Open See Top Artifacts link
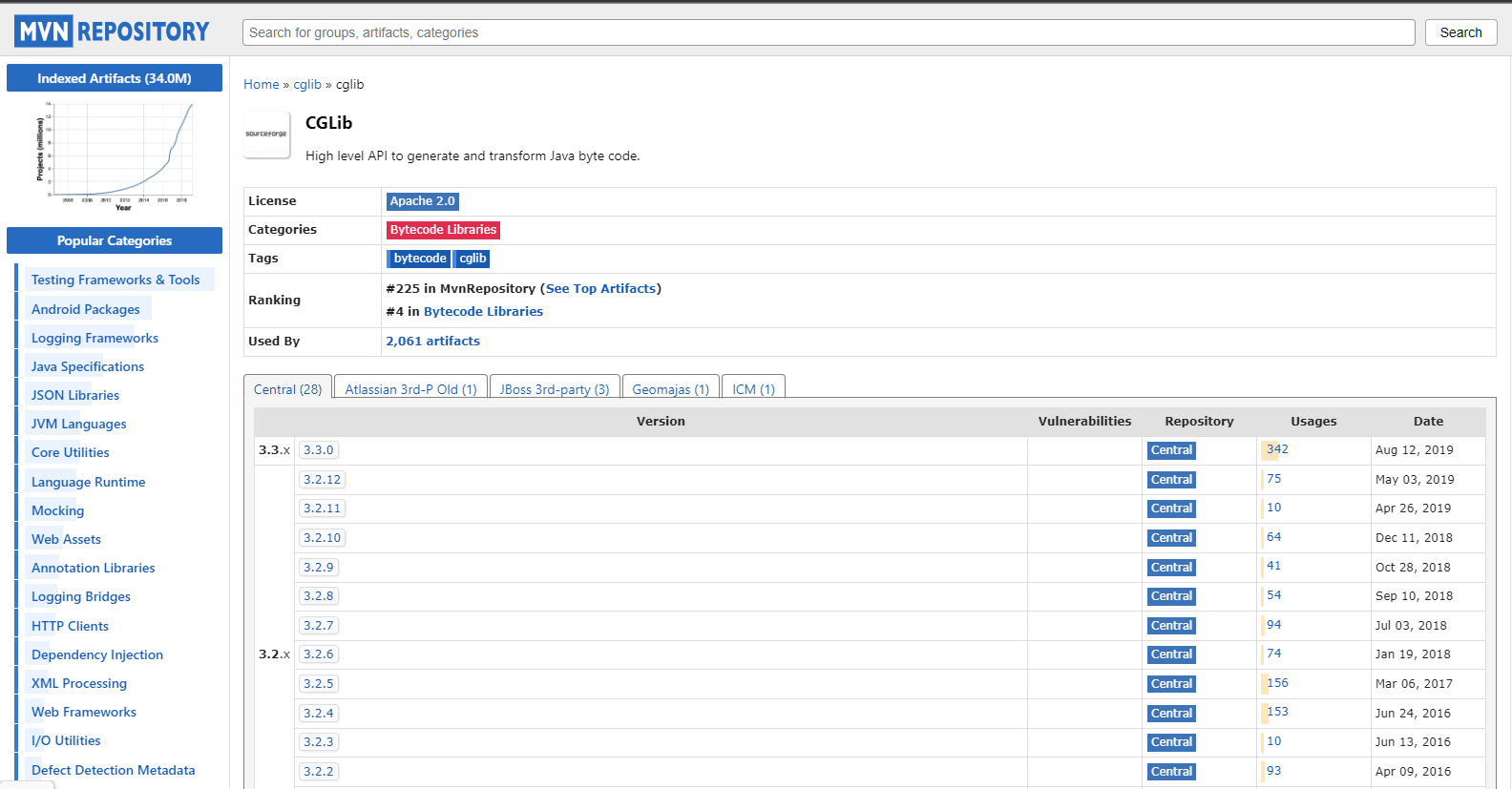 click(601, 288)
